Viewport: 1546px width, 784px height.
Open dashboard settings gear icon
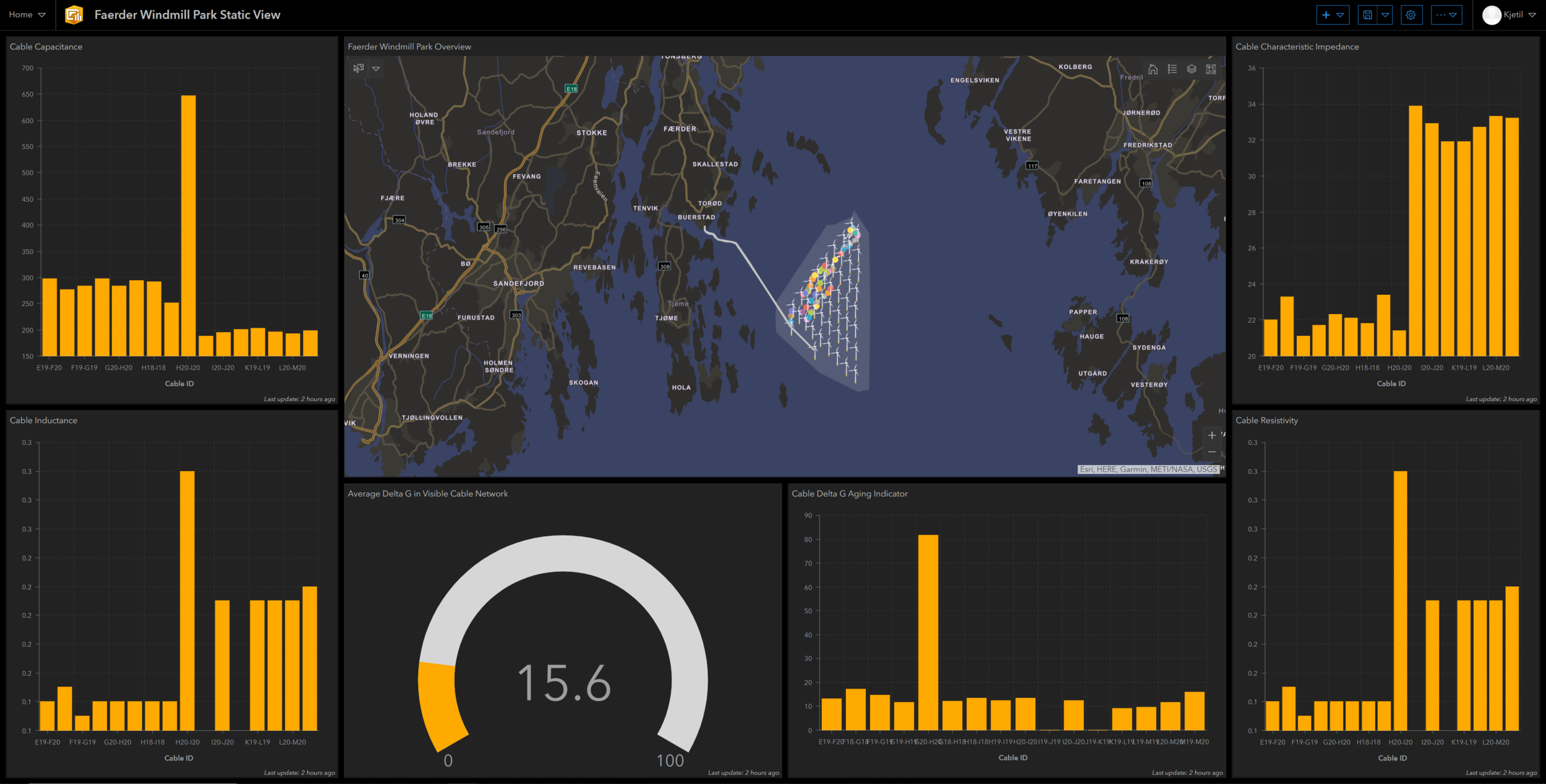(x=1411, y=15)
